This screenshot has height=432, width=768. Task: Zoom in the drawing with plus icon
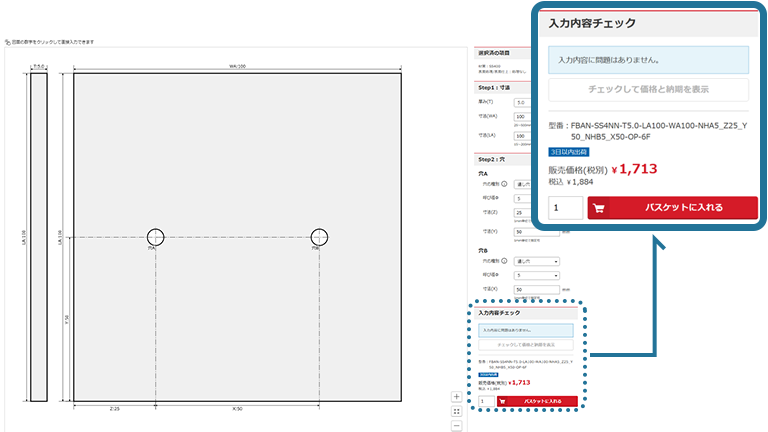456,397
